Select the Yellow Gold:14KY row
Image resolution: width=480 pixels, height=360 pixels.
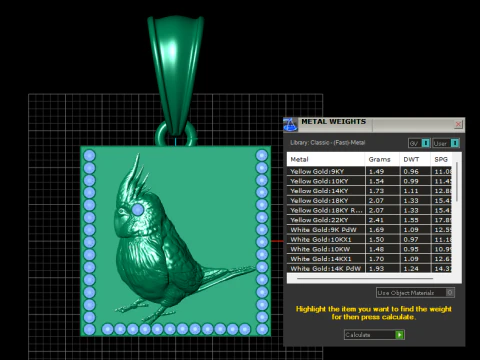click(369, 191)
